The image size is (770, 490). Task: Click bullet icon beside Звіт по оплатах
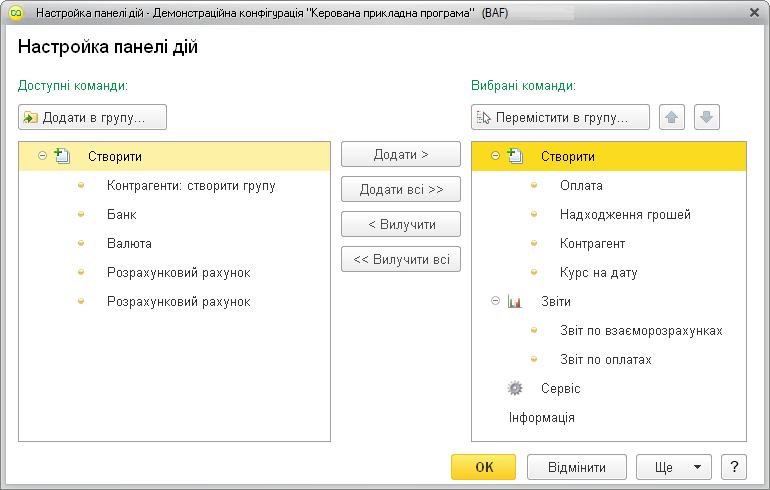click(534, 359)
